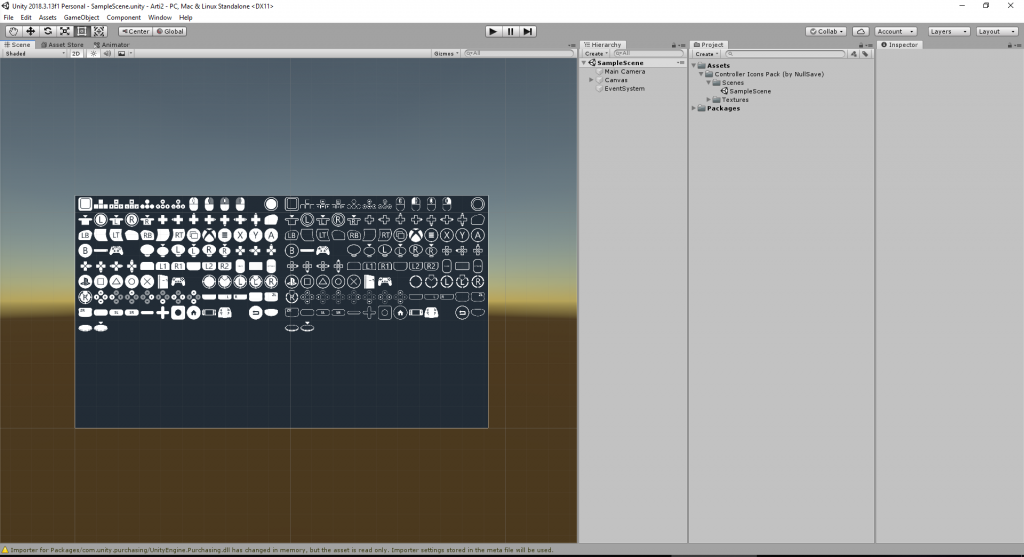Open the Shaded draw mode dropdown
1024x557 pixels.
point(35,54)
